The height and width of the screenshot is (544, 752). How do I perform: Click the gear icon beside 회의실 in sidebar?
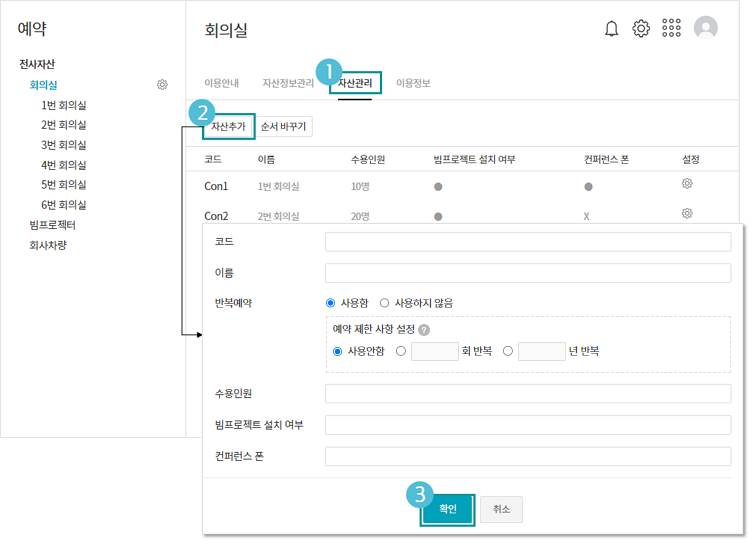tap(162, 85)
